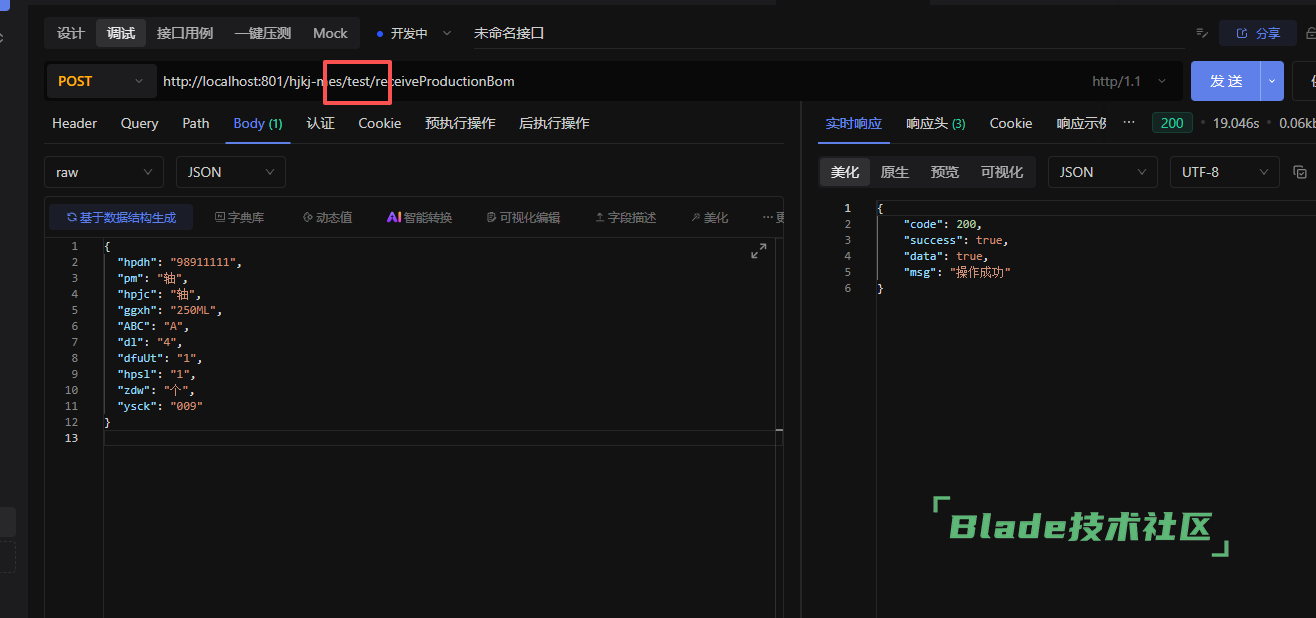Click the 分享 share button
The width and height of the screenshot is (1316, 618).
[x=1258, y=33]
